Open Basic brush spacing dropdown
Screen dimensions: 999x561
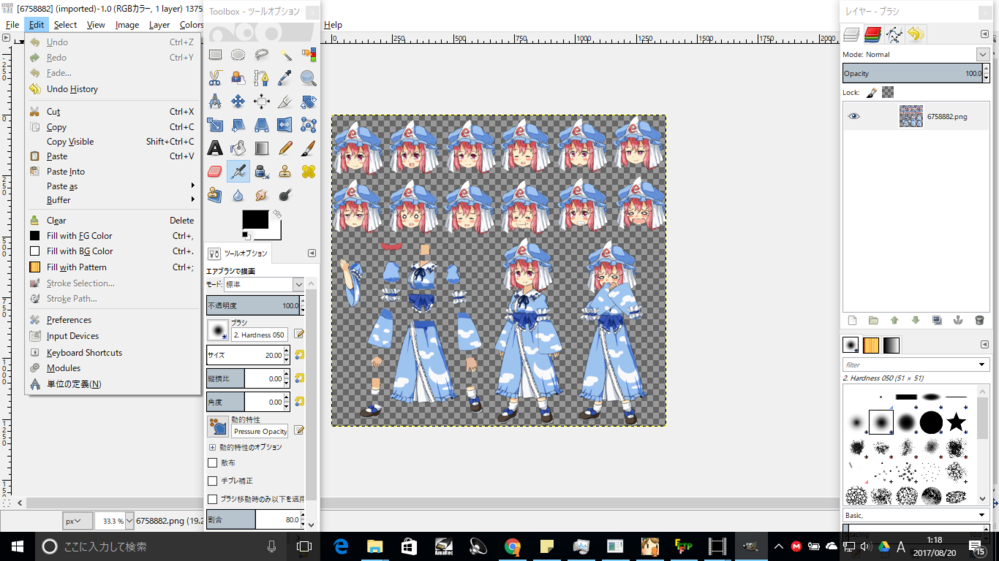[916, 515]
